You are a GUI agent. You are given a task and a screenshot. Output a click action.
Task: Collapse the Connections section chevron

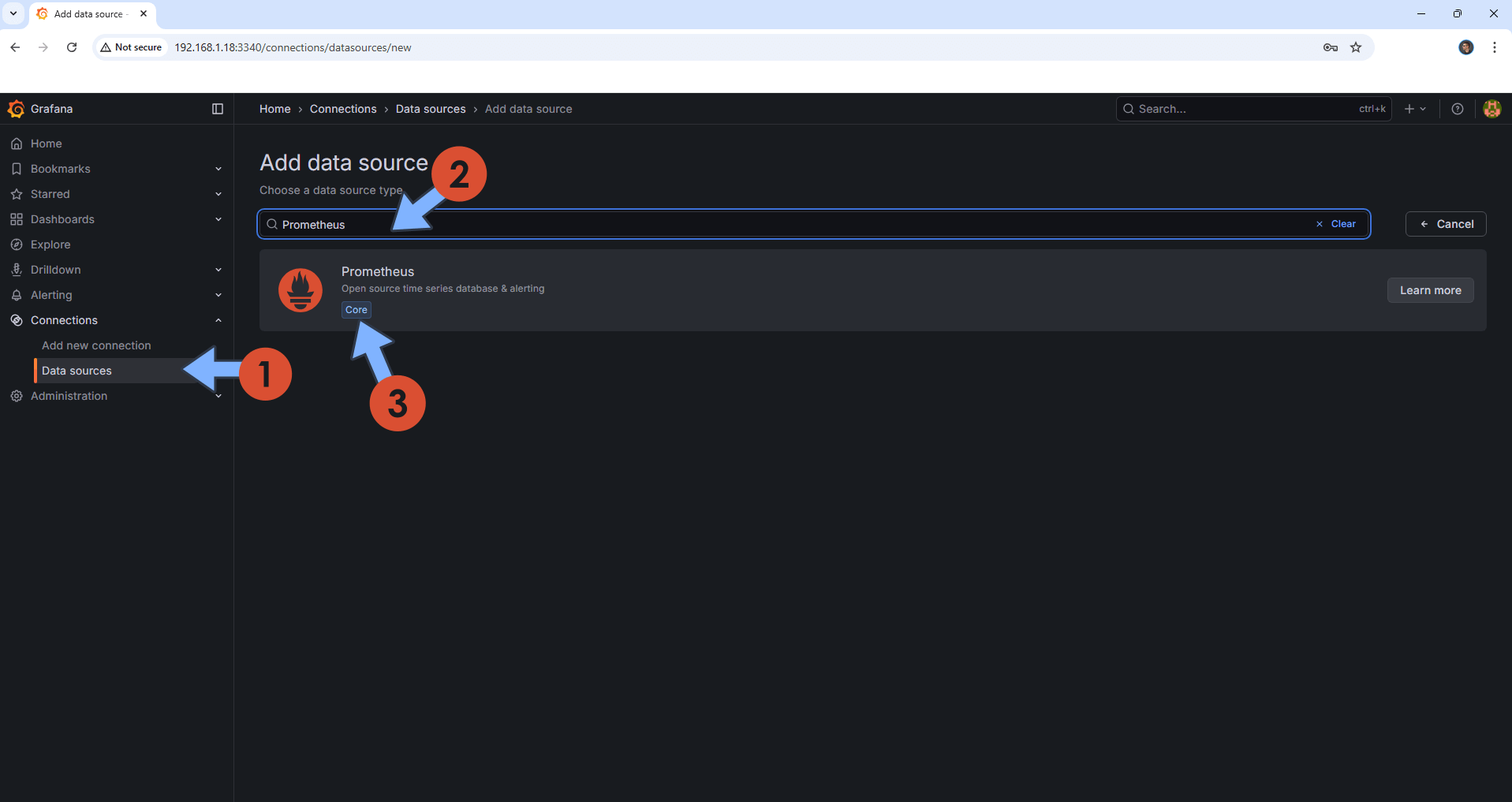218,320
